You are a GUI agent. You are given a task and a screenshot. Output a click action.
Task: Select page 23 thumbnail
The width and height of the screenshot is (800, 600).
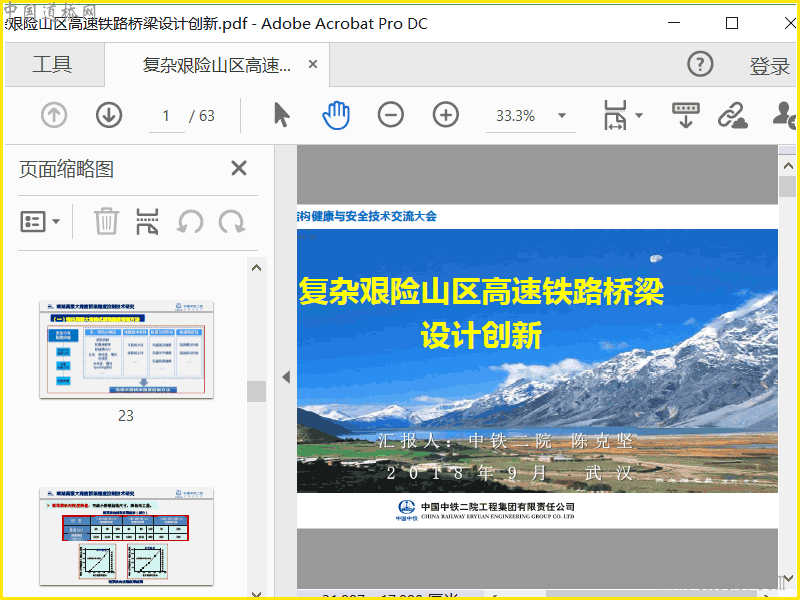point(127,349)
